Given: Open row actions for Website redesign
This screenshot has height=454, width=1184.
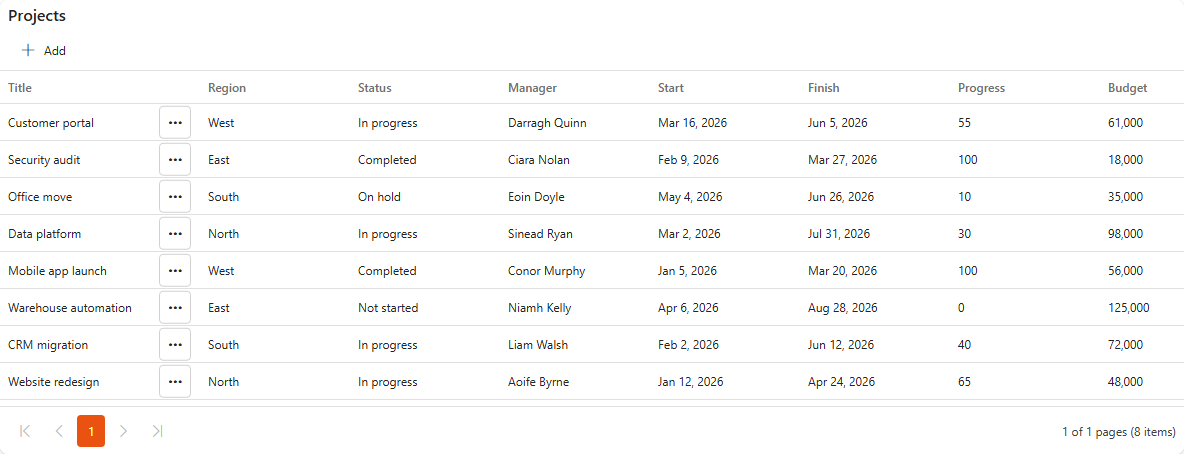Looking at the screenshot, I should 175,381.
